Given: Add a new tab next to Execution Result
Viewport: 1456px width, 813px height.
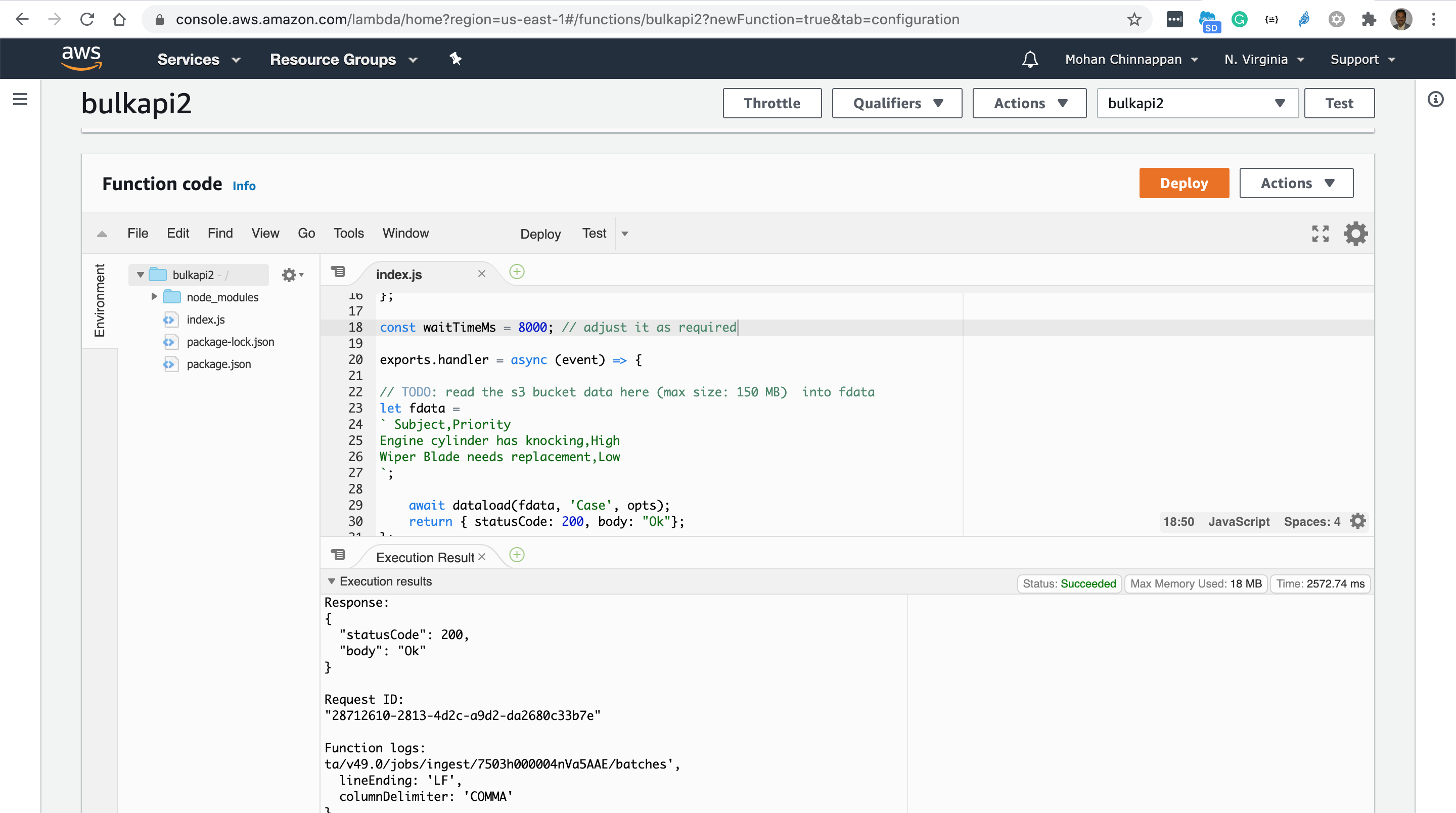Looking at the screenshot, I should (x=517, y=555).
